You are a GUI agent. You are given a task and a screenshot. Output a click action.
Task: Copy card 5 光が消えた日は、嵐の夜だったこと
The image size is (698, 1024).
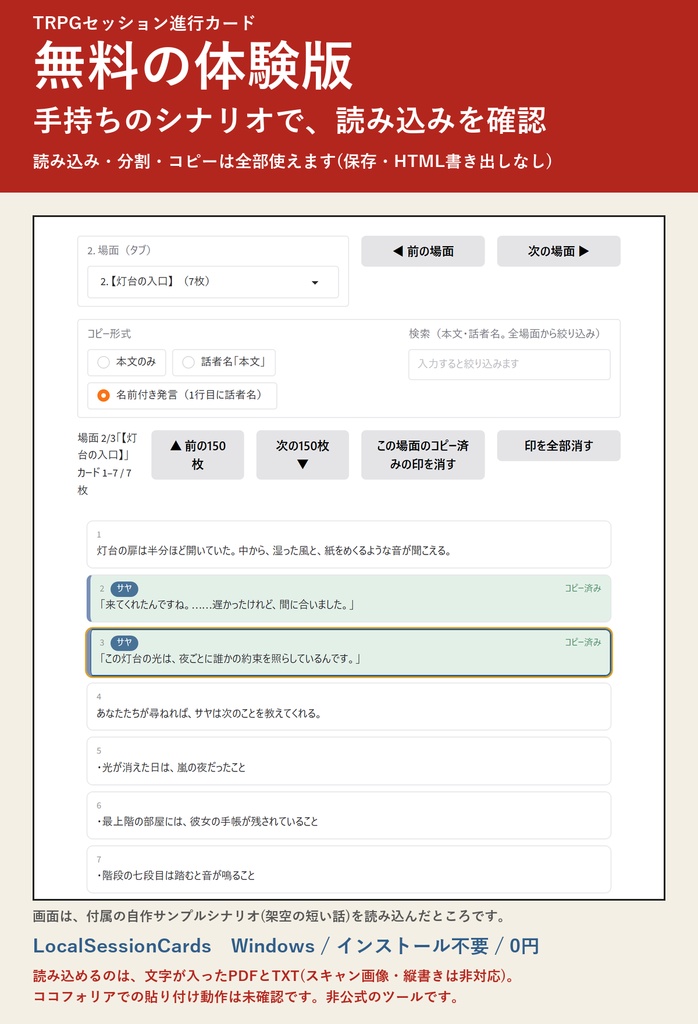pos(349,761)
